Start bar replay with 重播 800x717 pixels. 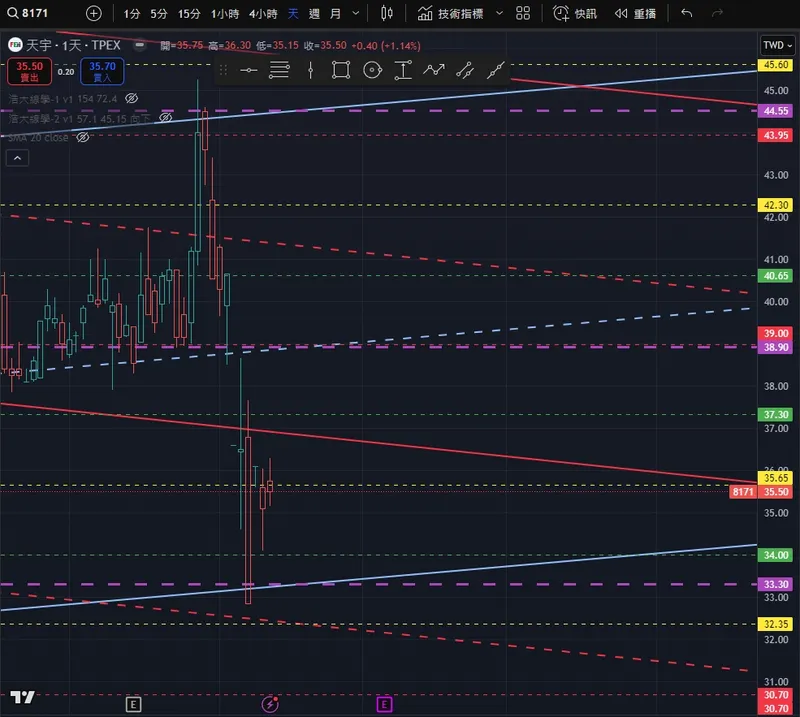pyautogui.click(x=635, y=14)
